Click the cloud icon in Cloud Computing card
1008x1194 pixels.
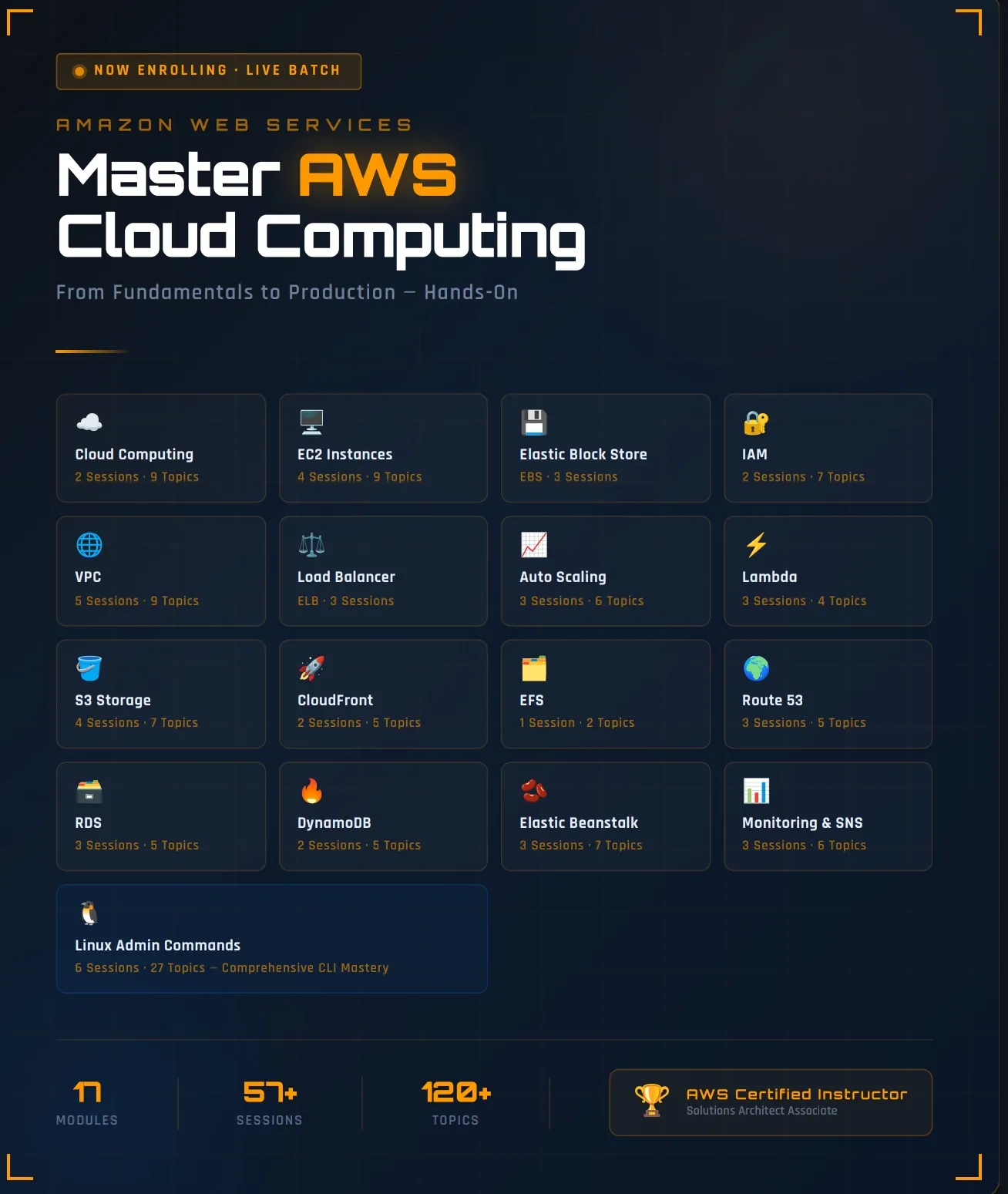[89, 422]
